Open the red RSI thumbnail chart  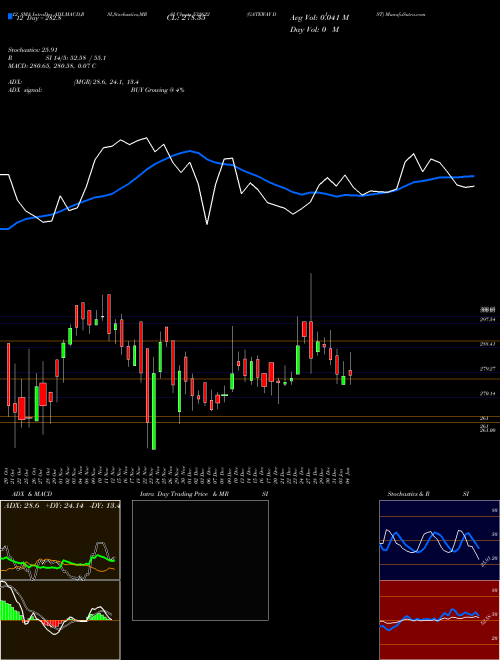pyautogui.click(x=439, y=620)
